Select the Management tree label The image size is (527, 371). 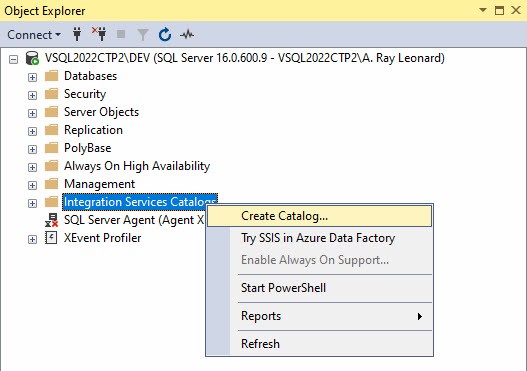point(99,184)
